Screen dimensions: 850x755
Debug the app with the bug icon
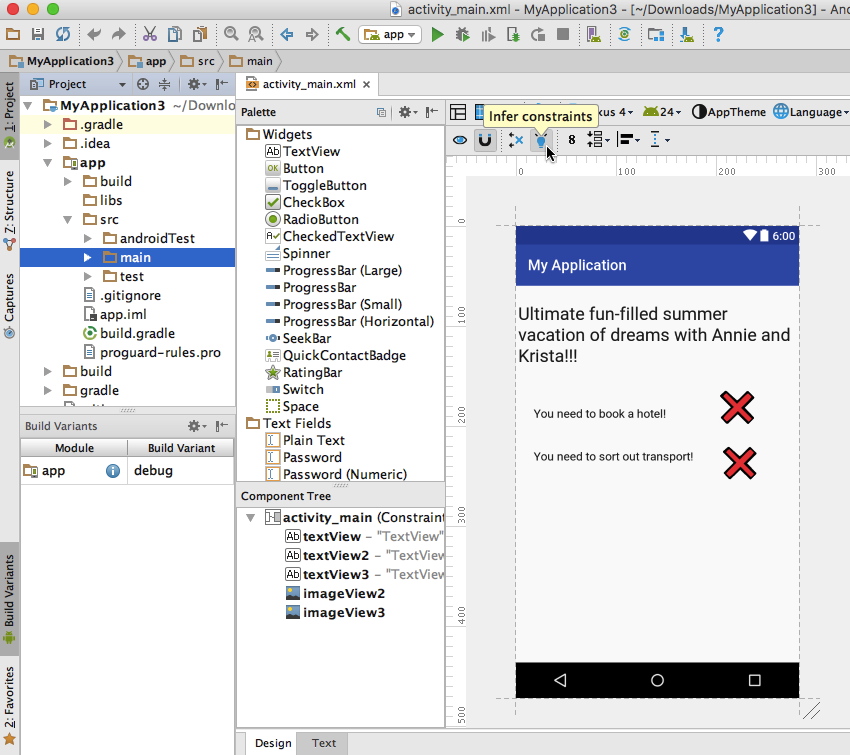462,35
